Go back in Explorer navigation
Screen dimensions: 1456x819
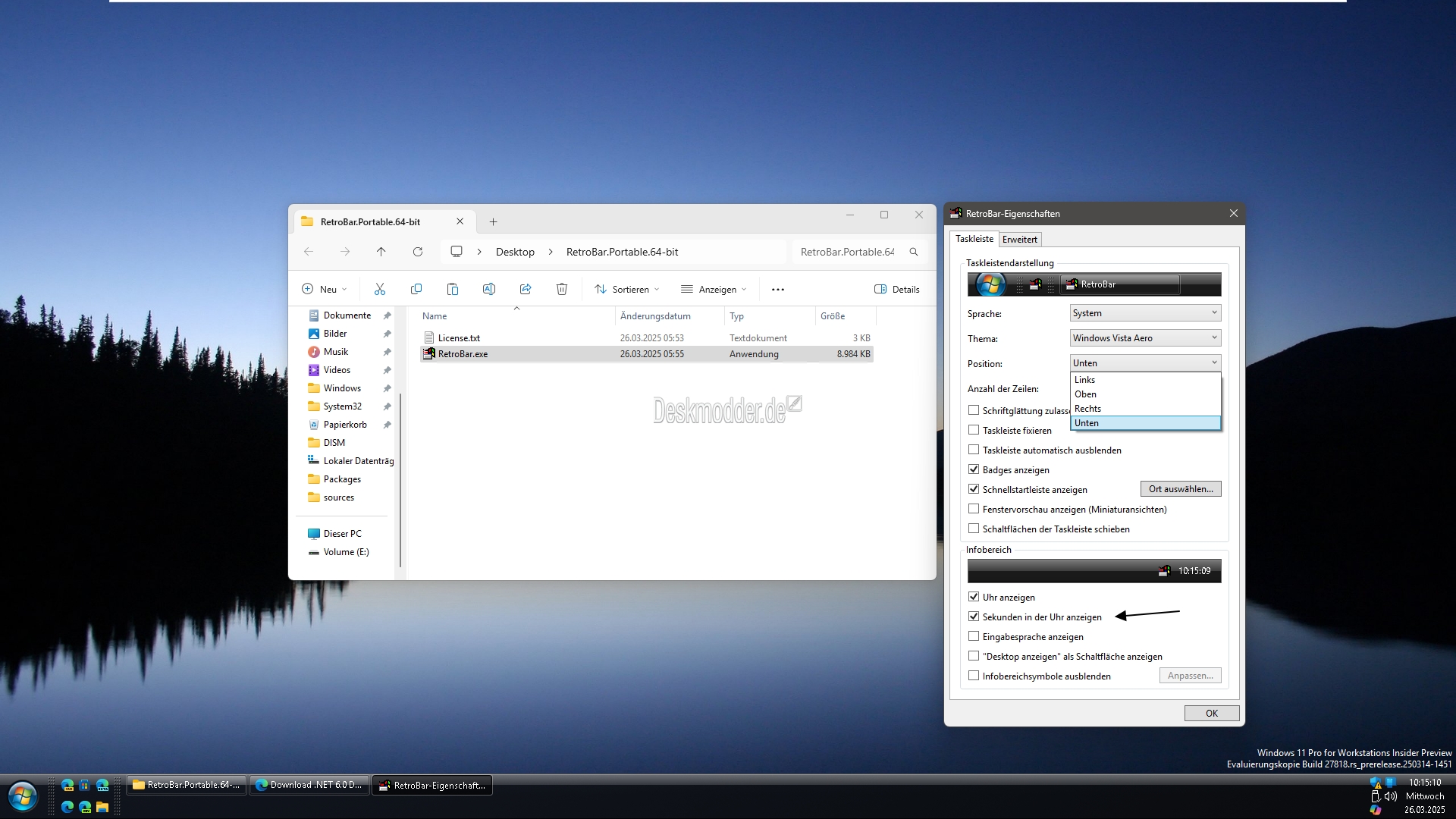coord(309,252)
